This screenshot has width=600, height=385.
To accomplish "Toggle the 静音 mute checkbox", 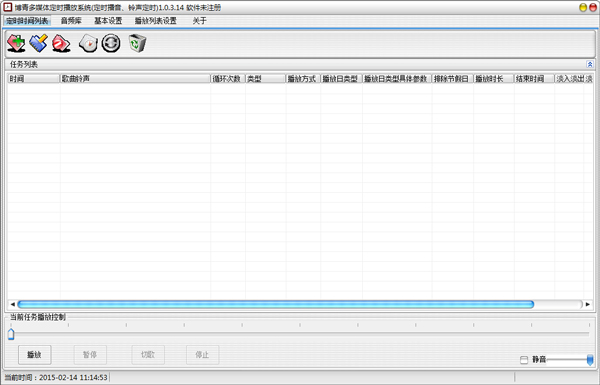I will pos(524,360).
